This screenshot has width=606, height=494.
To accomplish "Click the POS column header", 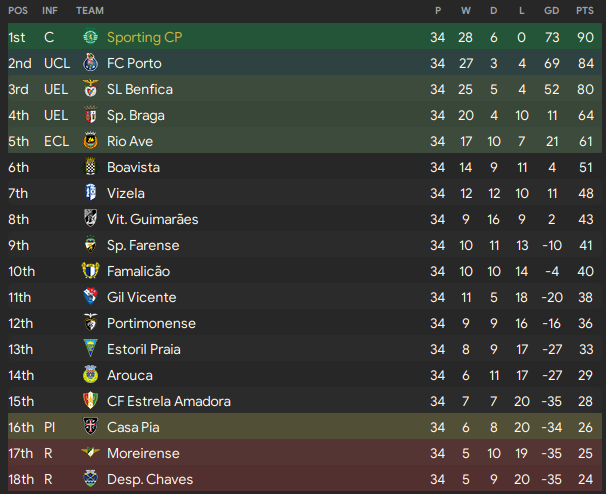I will tap(18, 10).
